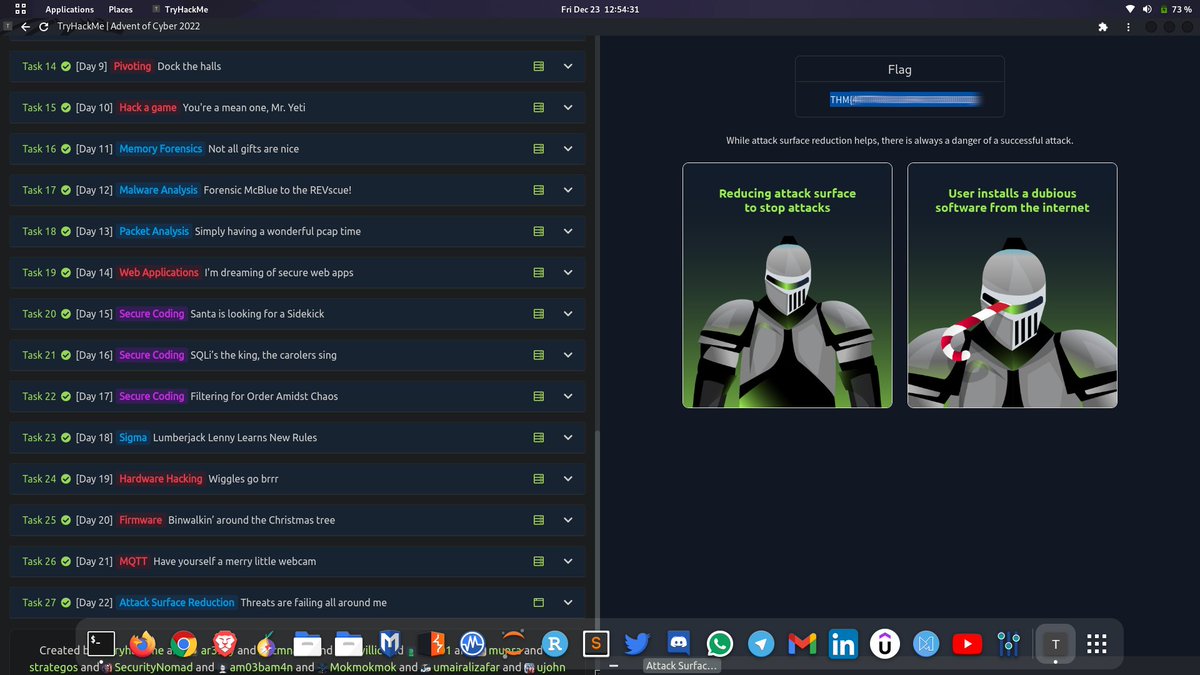Open the Places menu in top bar
The height and width of the screenshot is (675, 1200).
coord(120,9)
